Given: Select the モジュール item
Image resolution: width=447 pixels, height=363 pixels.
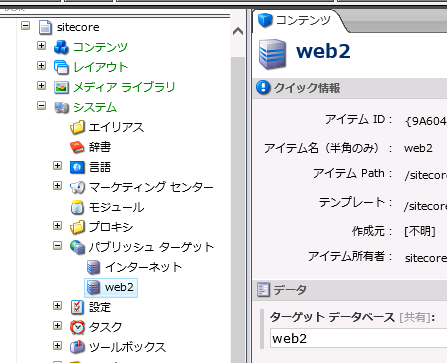Looking at the screenshot, I should point(116,207).
